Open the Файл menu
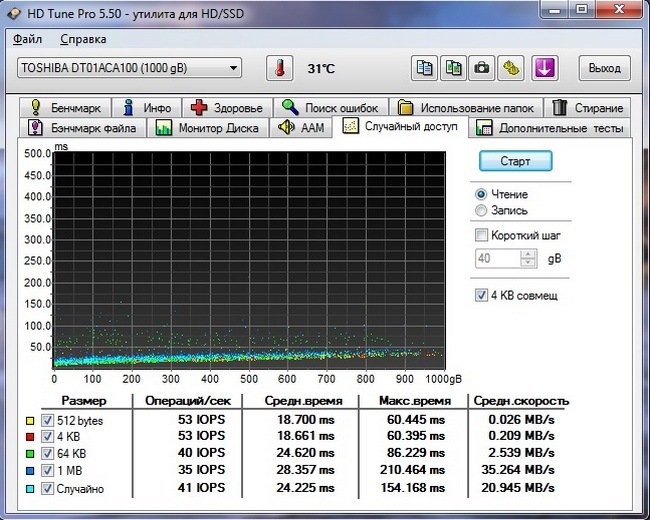This screenshot has width=650, height=520. click(x=27, y=39)
